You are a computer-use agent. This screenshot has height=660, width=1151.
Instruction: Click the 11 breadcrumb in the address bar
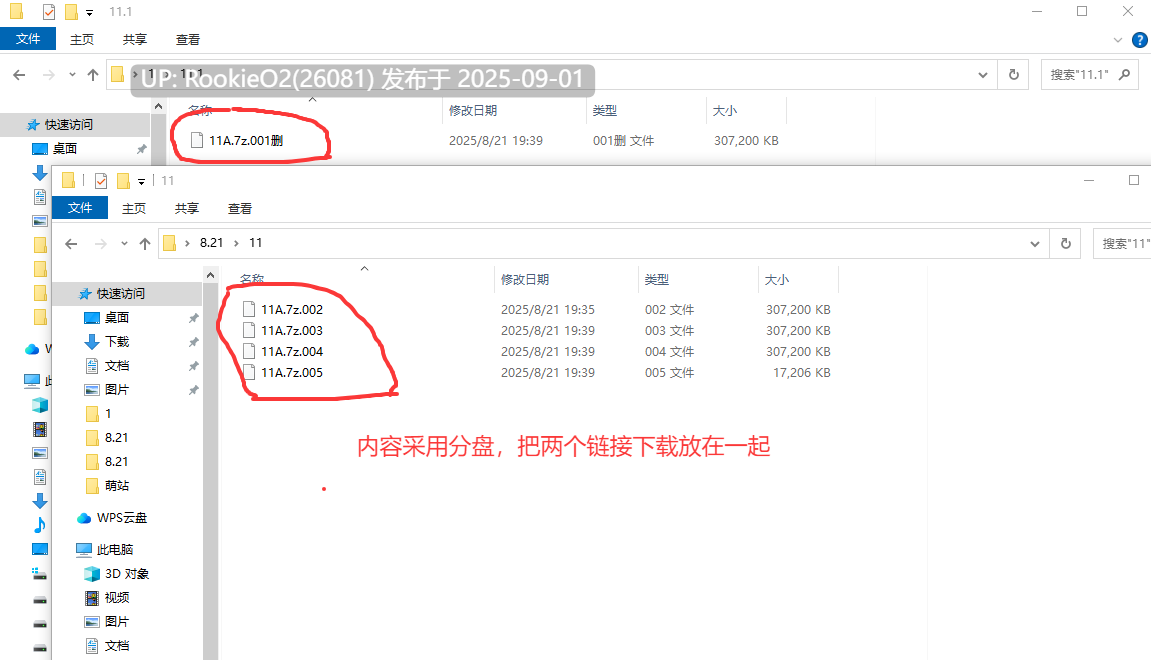pyautogui.click(x=255, y=243)
